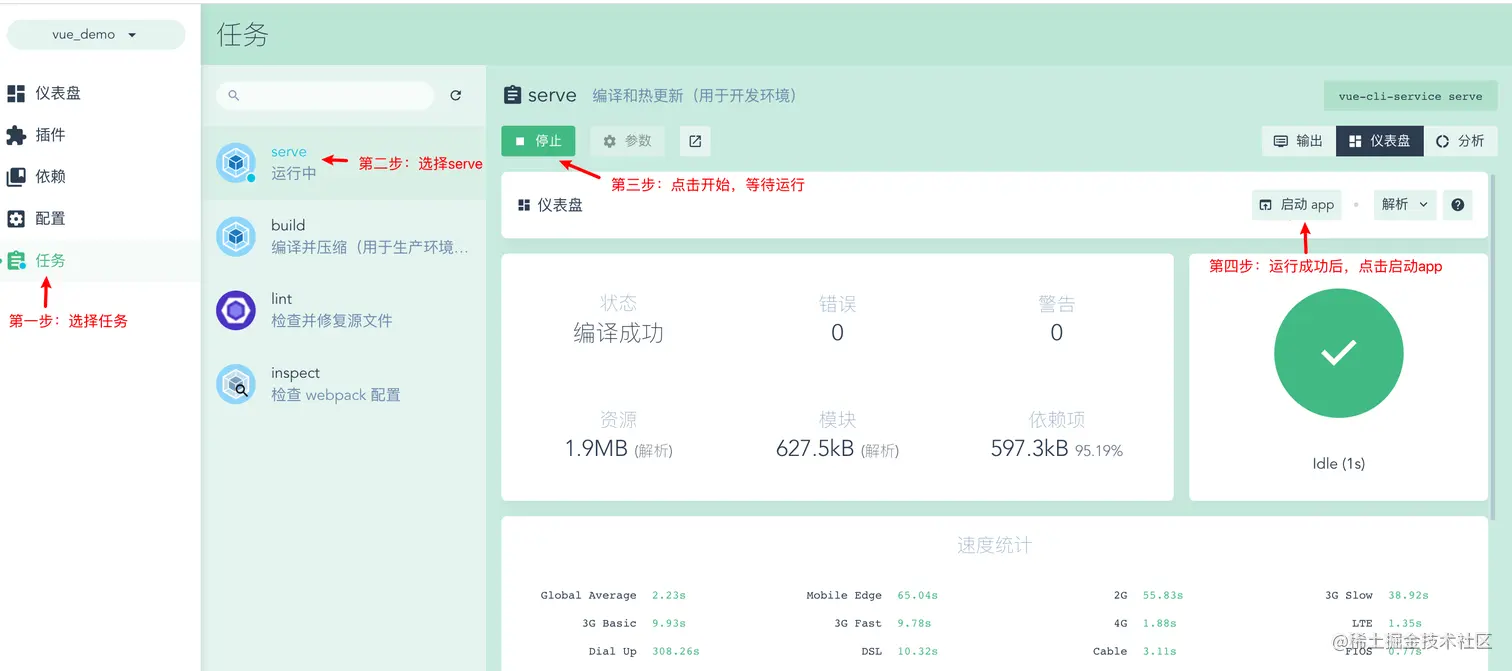1512x671 pixels.
Task: Click the Cable 3.11s value
Action: [1158, 651]
